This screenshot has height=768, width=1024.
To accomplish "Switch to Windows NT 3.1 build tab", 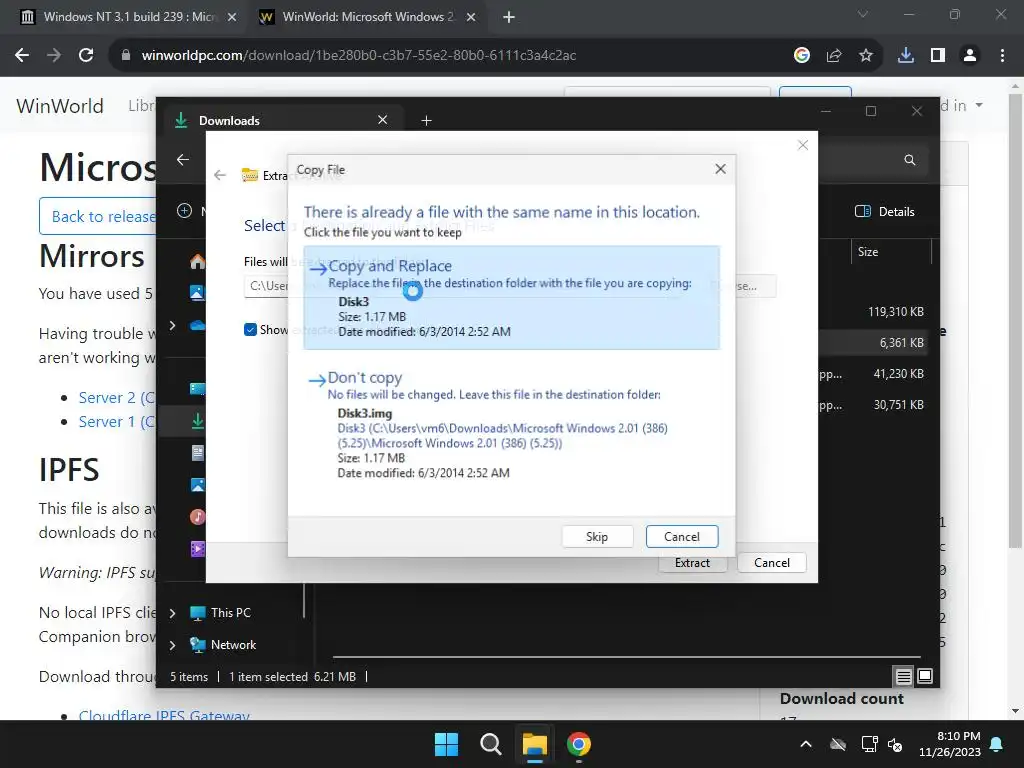I will click(x=129, y=17).
